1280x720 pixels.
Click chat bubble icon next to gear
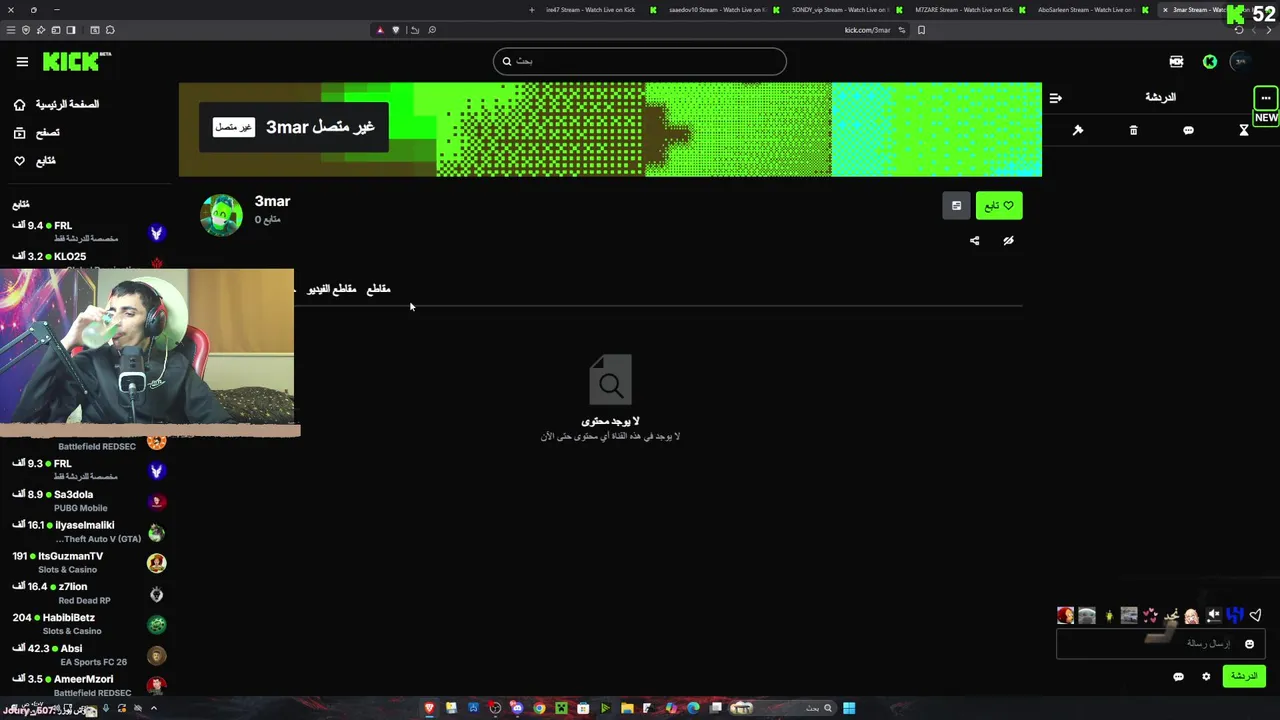coord(1178,677)
